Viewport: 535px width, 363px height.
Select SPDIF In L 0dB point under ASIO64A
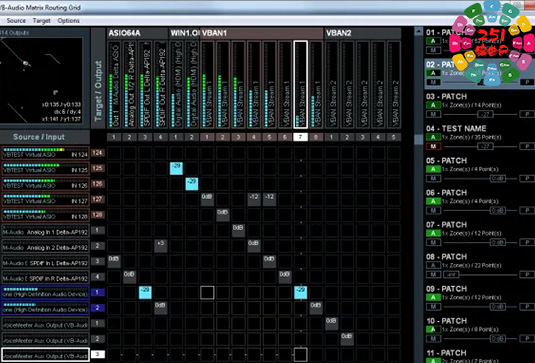[114, 261]
